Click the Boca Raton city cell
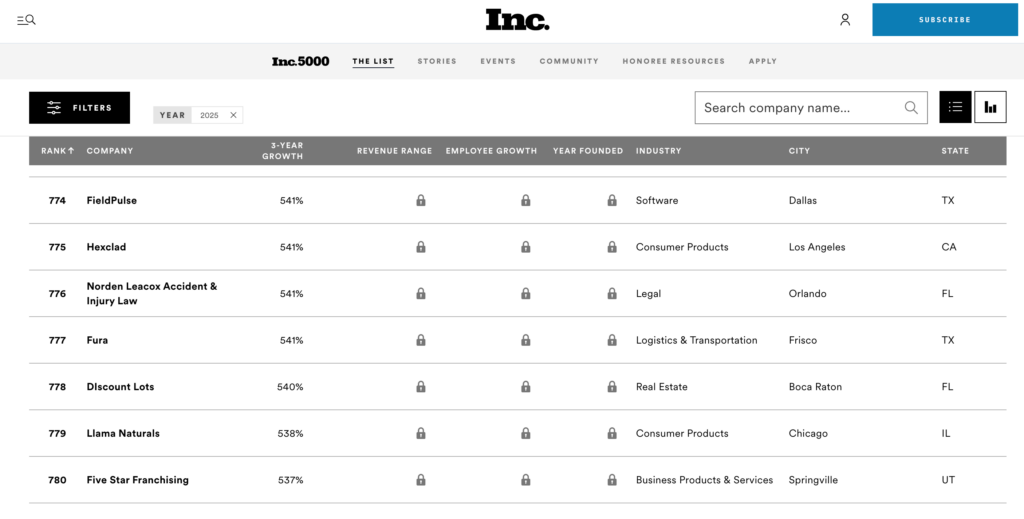 815,386
